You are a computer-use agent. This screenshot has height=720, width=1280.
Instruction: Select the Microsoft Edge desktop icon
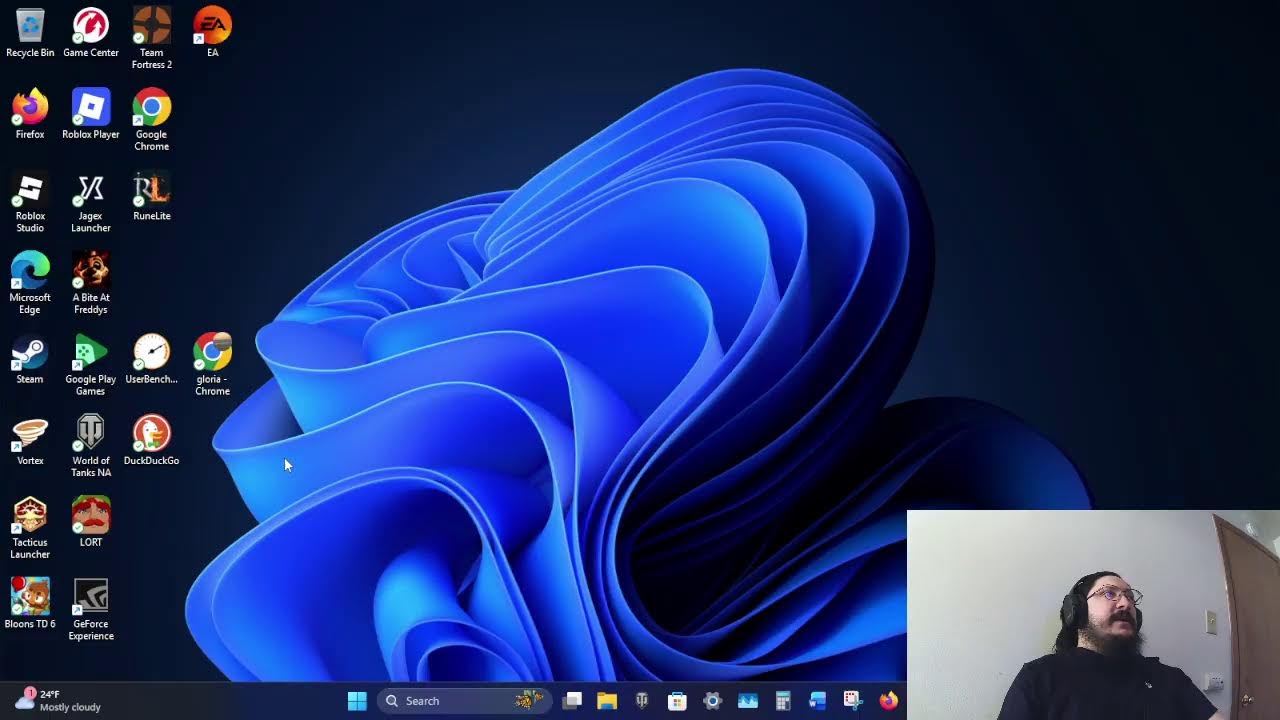[x=30, y=284]
